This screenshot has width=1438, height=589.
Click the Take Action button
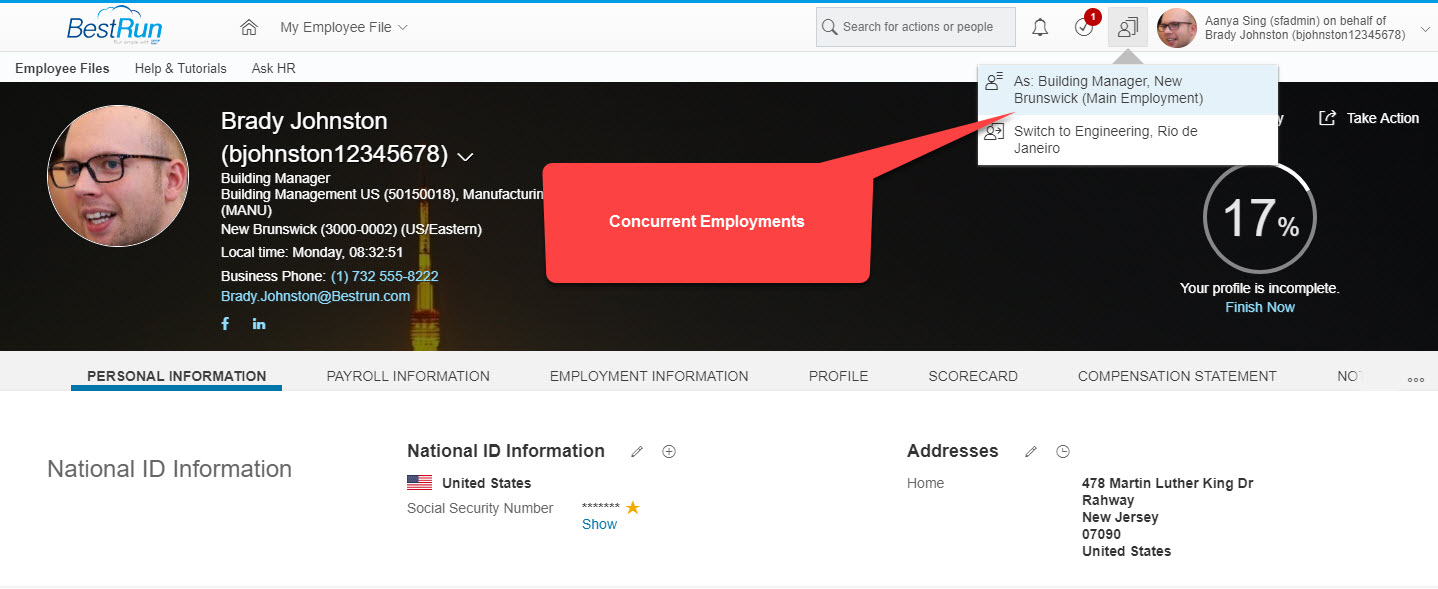click(x=1369, y=118)
